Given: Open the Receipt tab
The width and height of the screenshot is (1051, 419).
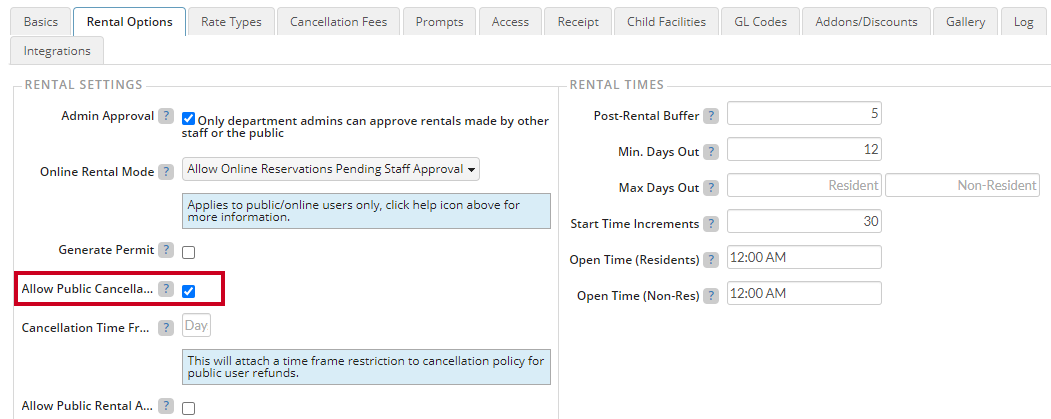Looking at the screenshot, I should [x=578, y=21].
